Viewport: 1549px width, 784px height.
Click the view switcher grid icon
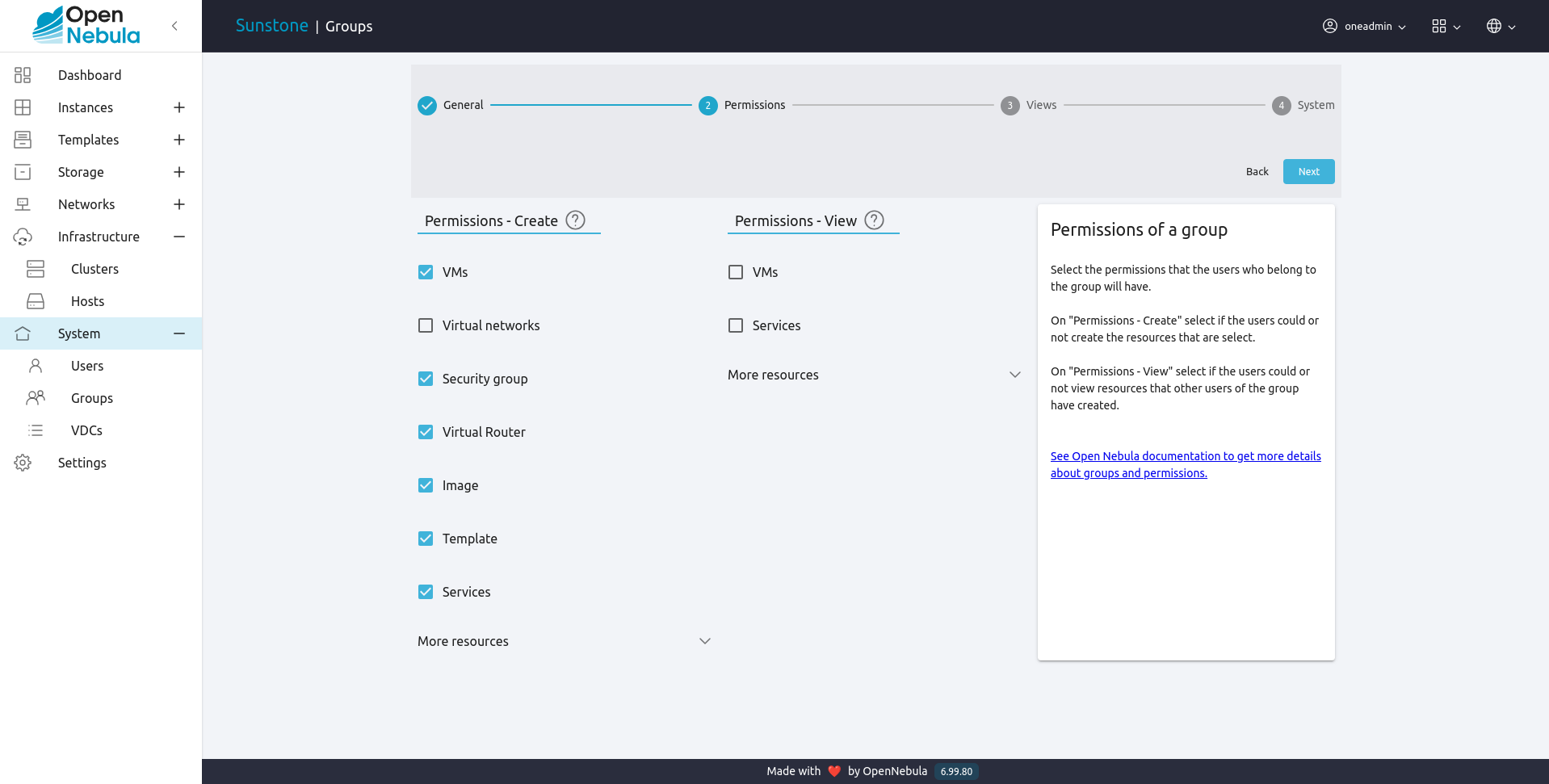click(1439, 26)
